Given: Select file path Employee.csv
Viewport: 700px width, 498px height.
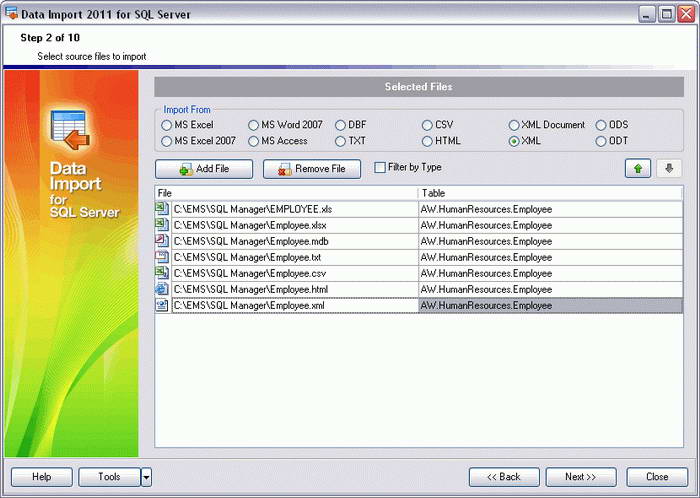Looking at the screenshot, I should (295, 273).
